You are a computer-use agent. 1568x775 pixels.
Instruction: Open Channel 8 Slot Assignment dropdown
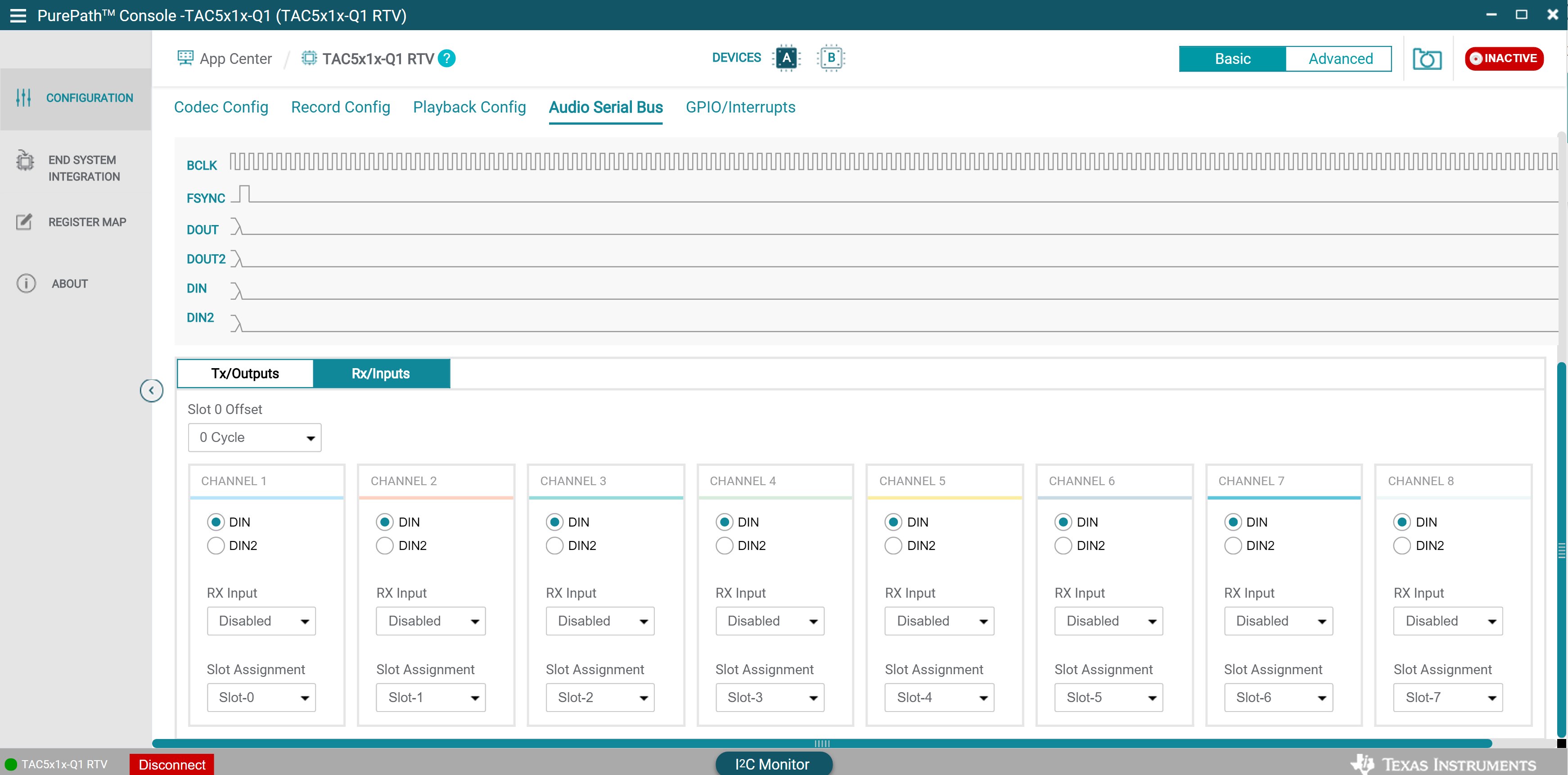pyautogui.click(x=1449, y=698)
